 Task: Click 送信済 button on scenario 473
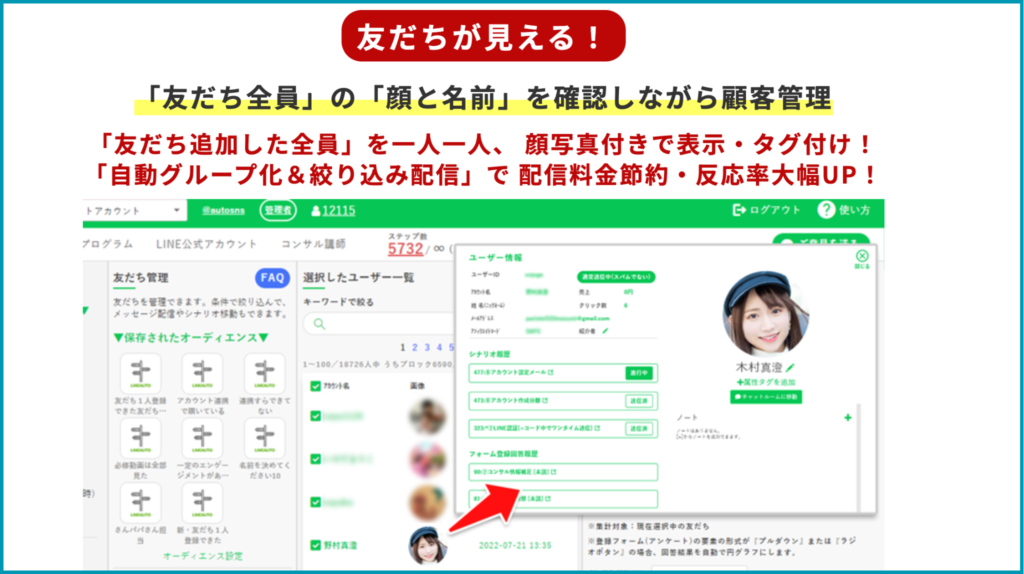coord(639,401)
